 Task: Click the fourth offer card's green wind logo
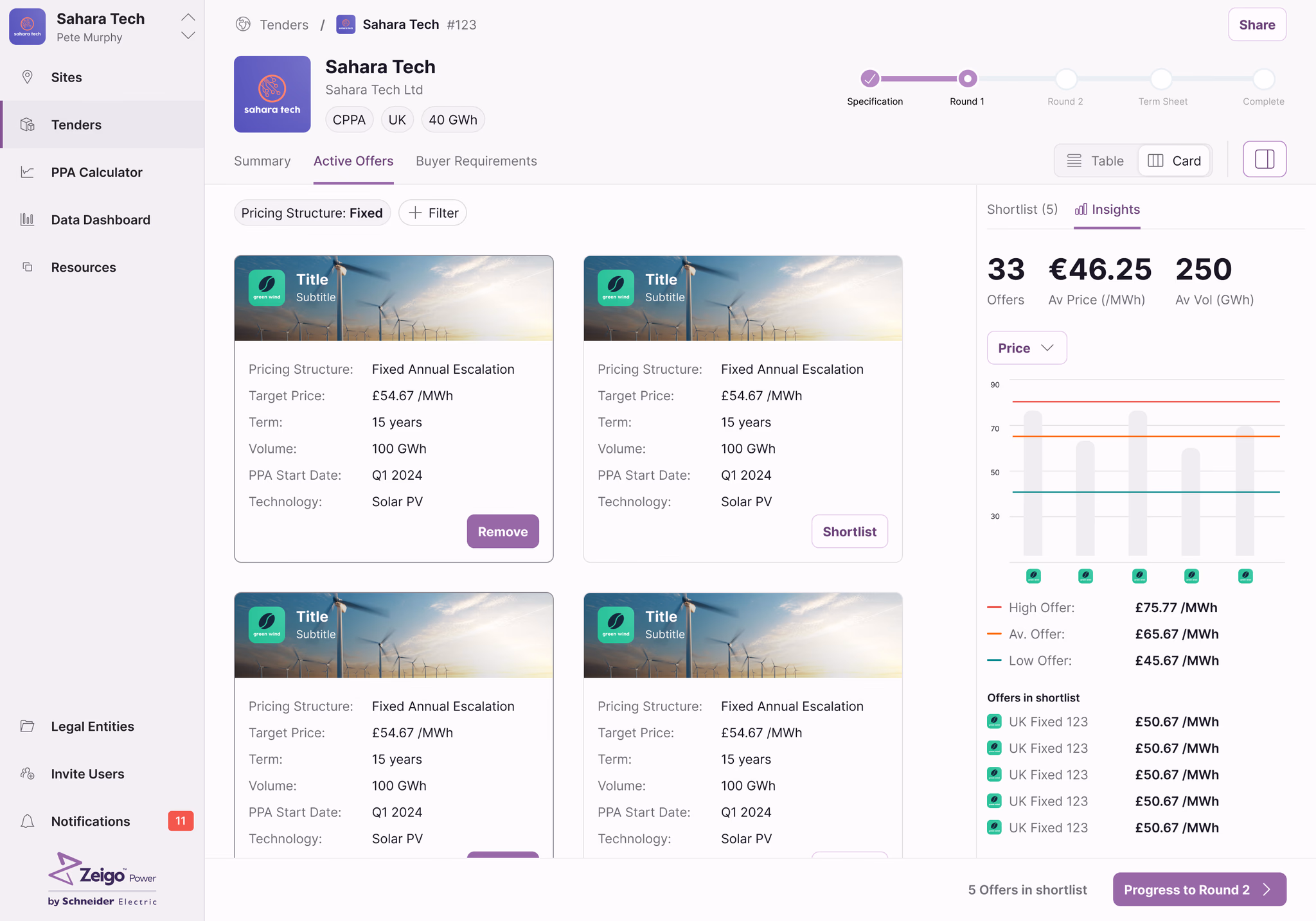point(616,624)
